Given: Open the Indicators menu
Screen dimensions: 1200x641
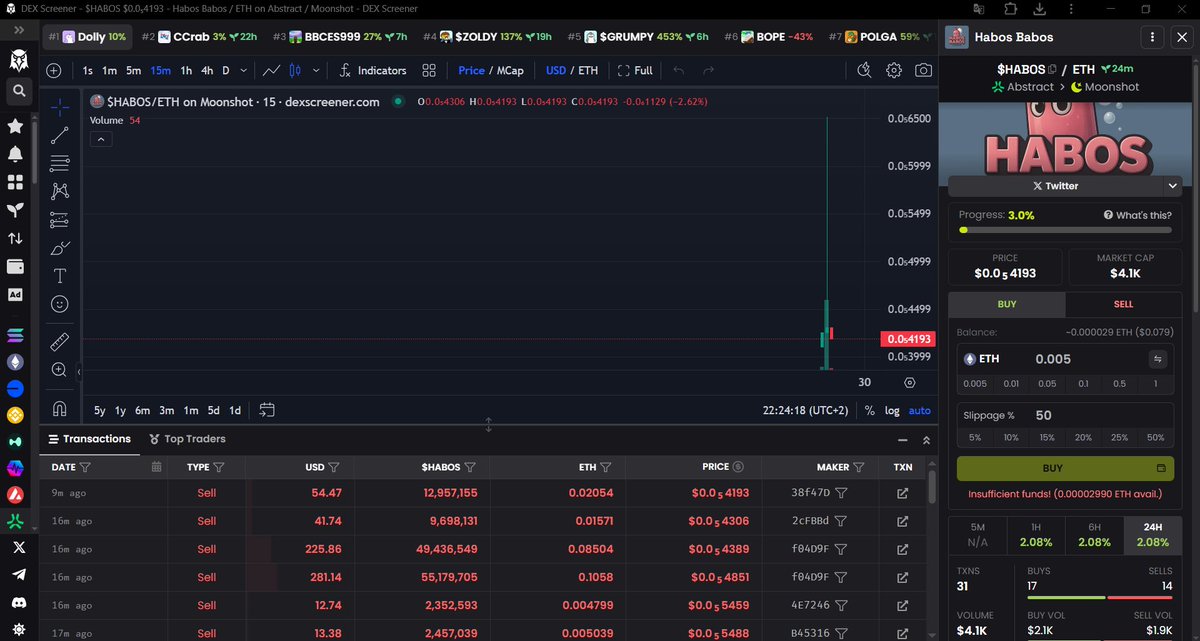Looking at the screenshot, I should (372, 71).
